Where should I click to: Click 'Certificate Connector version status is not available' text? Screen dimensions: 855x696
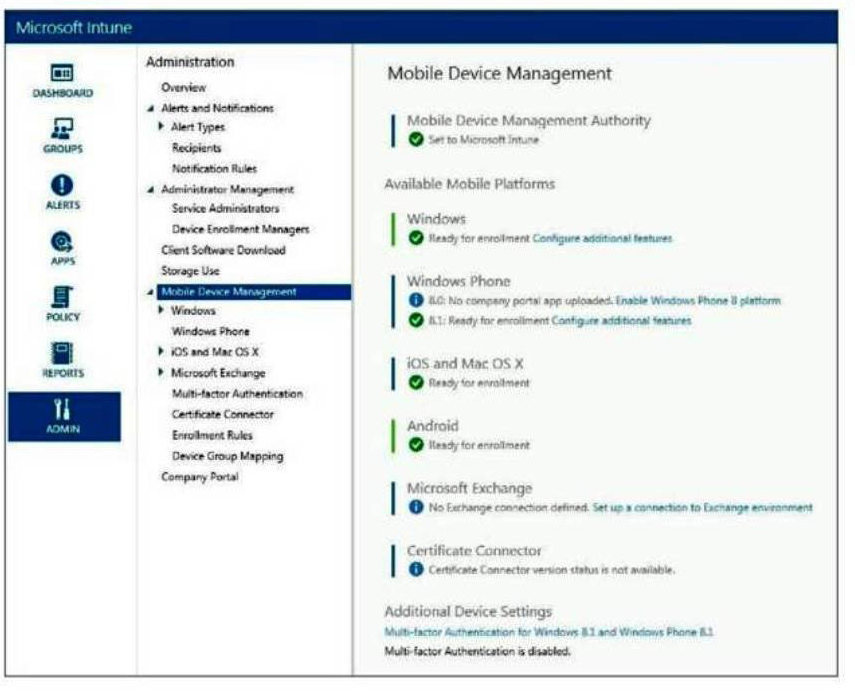pyautogui.click(x=551, y=569)
